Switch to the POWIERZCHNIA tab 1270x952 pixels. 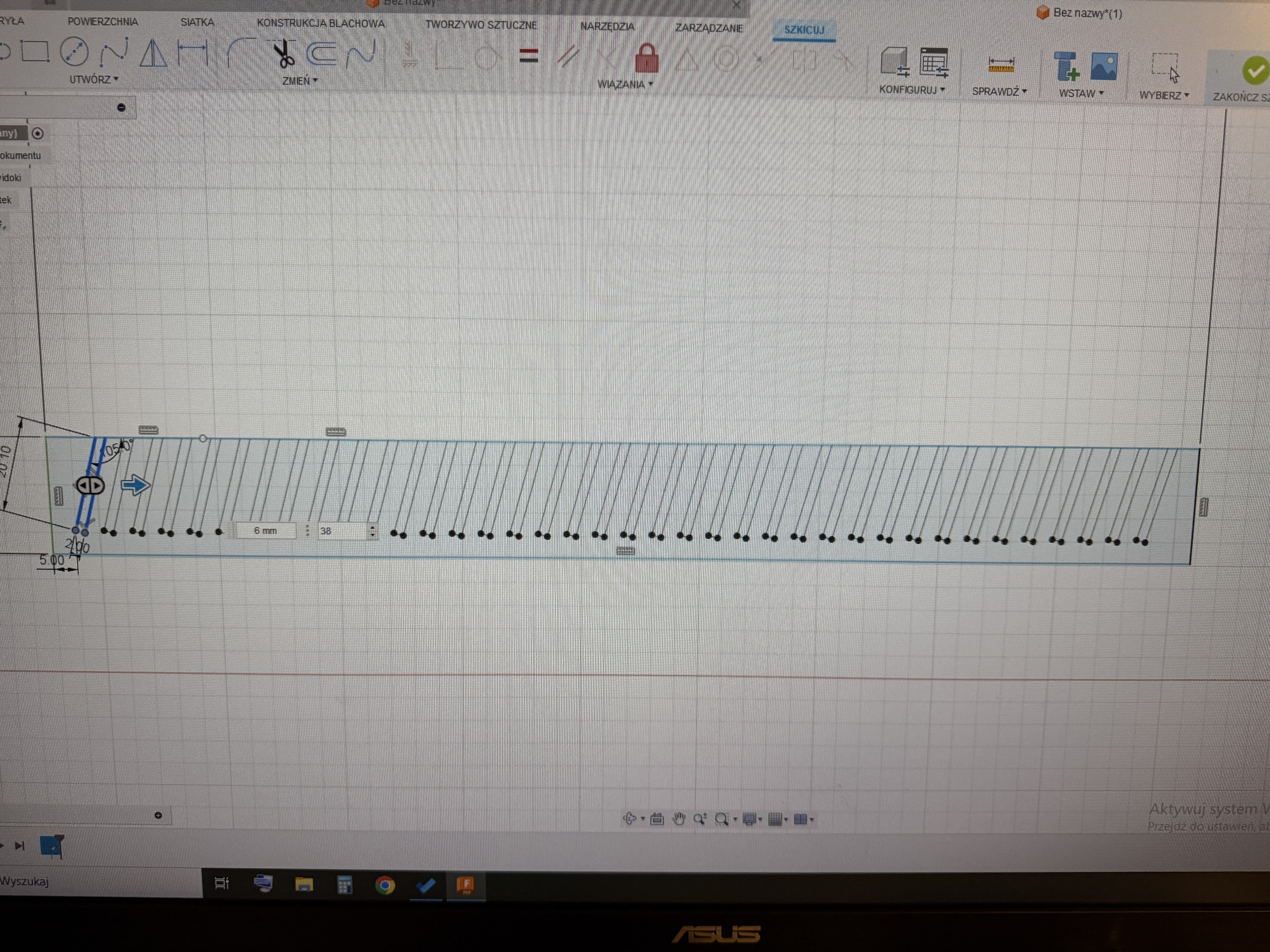pos(103,21)
